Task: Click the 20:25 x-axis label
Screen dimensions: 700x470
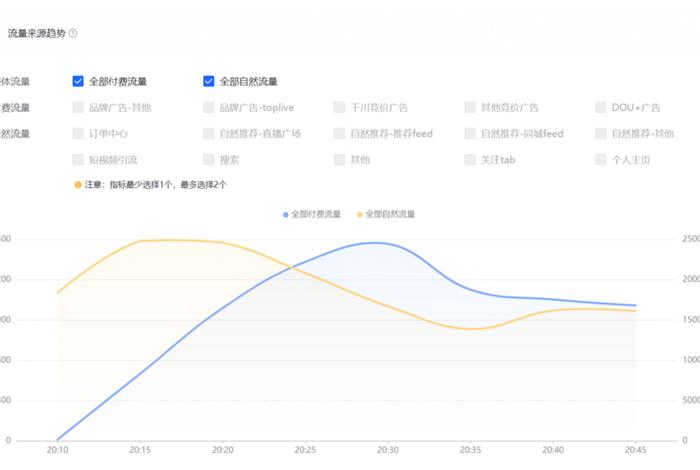Action: tap(305, 450)
